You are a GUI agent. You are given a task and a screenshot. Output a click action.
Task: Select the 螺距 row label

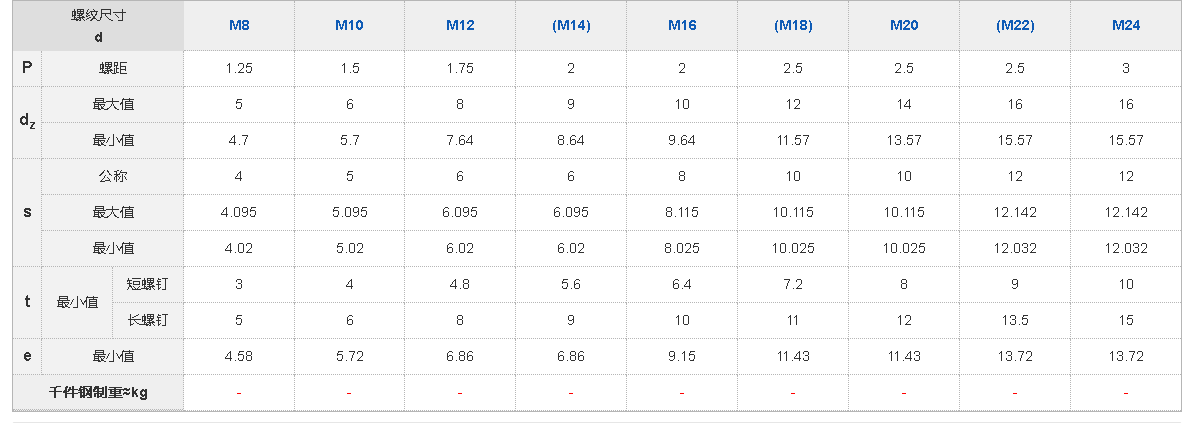pos(113,68)
